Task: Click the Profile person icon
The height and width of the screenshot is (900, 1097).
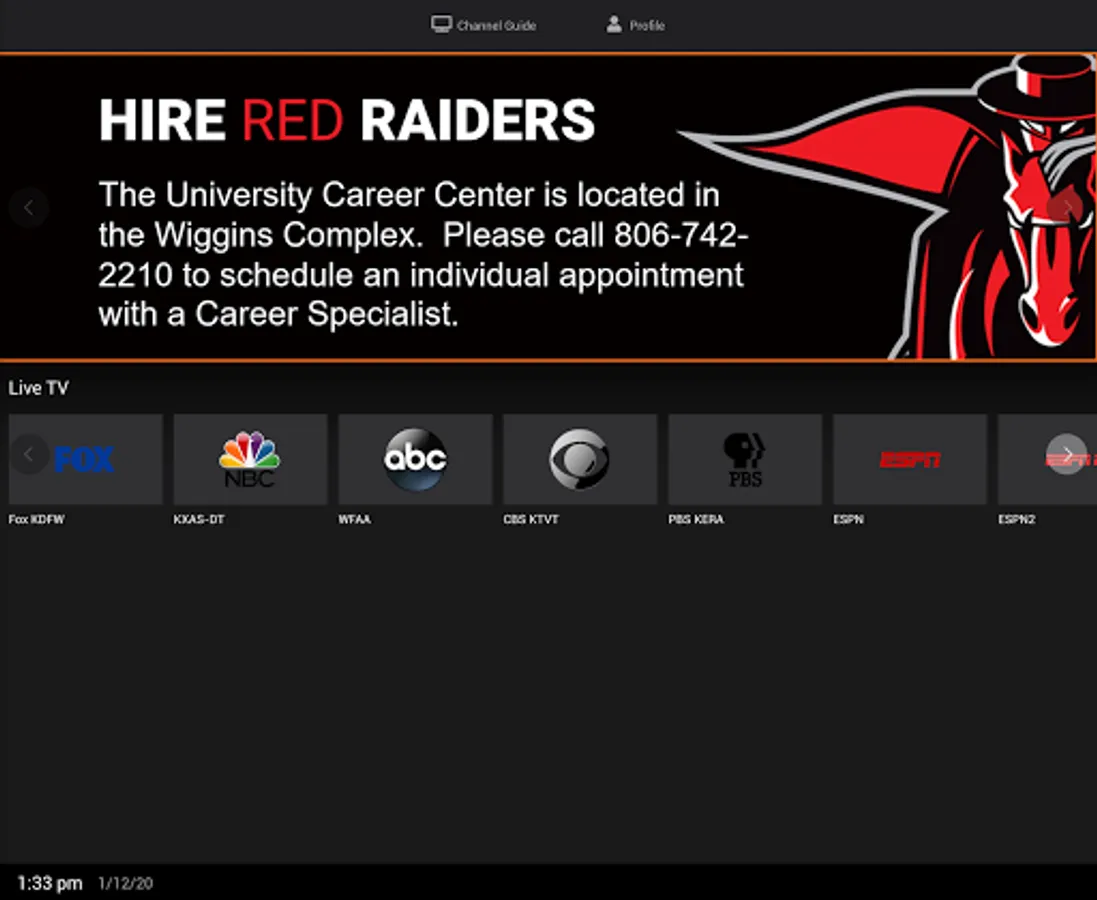Action: tap(614, 24)
